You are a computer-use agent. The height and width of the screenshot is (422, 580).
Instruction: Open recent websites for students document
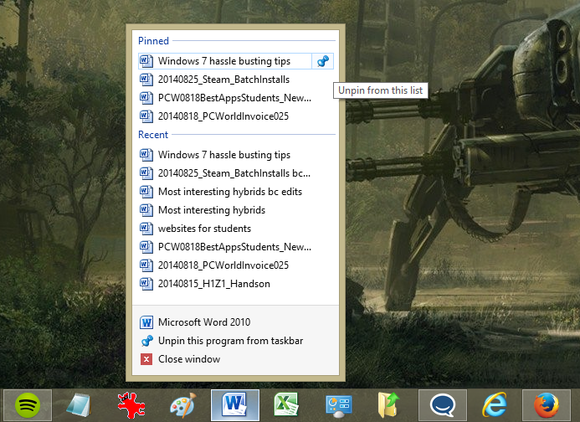coord(225,228)
